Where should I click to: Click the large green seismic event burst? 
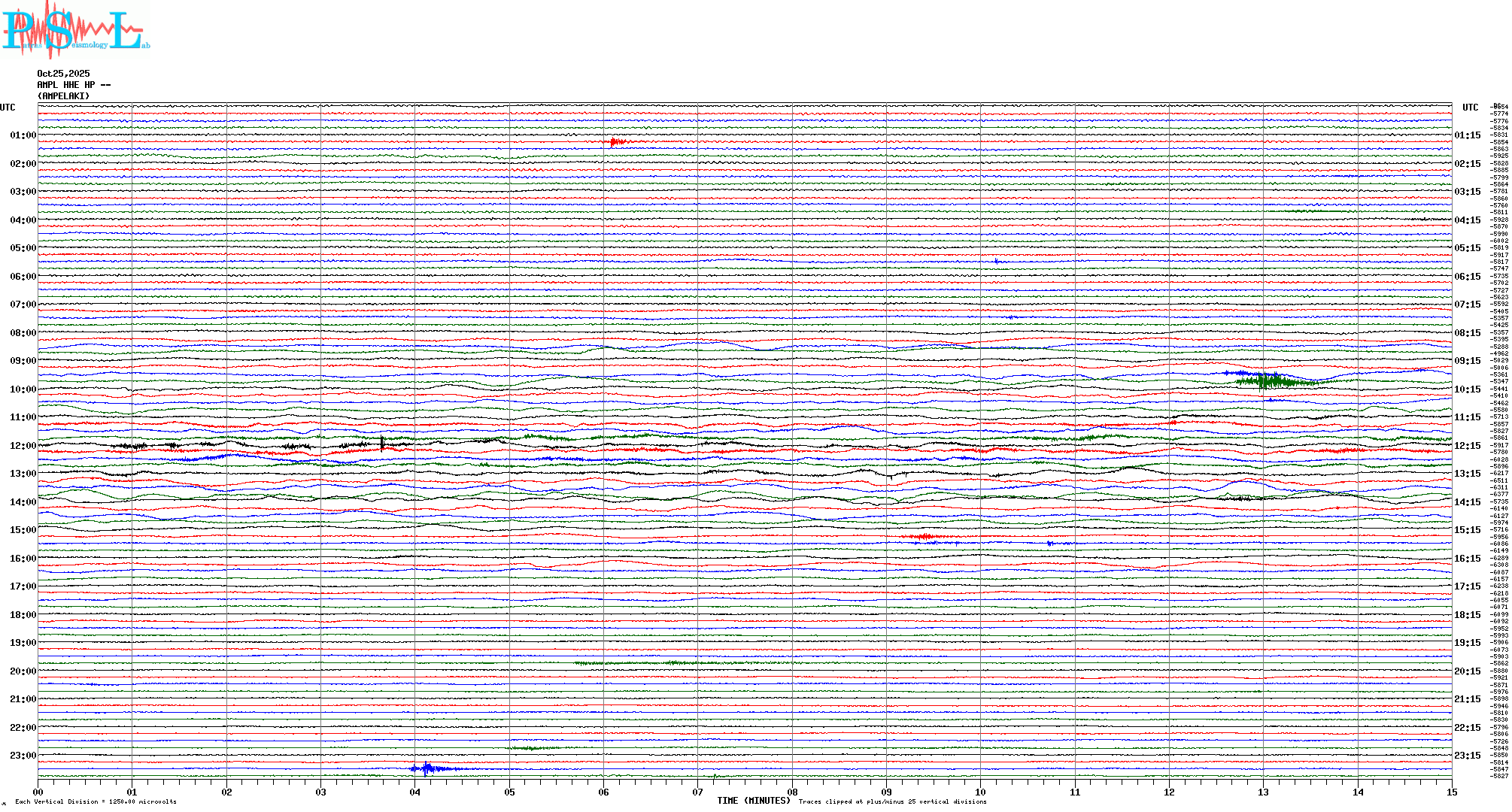click(x=1270, y=381)
